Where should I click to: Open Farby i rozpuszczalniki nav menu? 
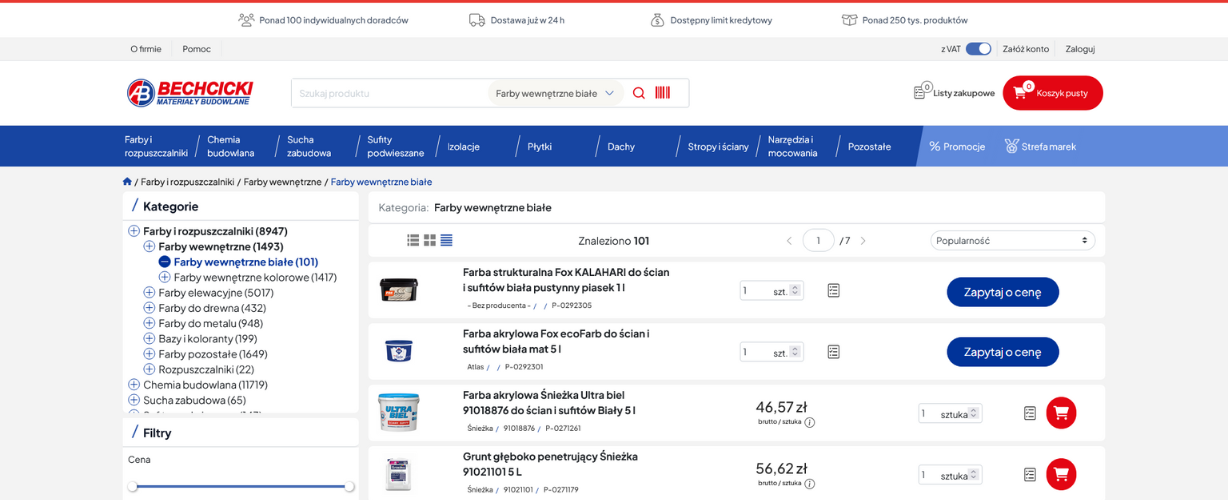coord(156,146)
